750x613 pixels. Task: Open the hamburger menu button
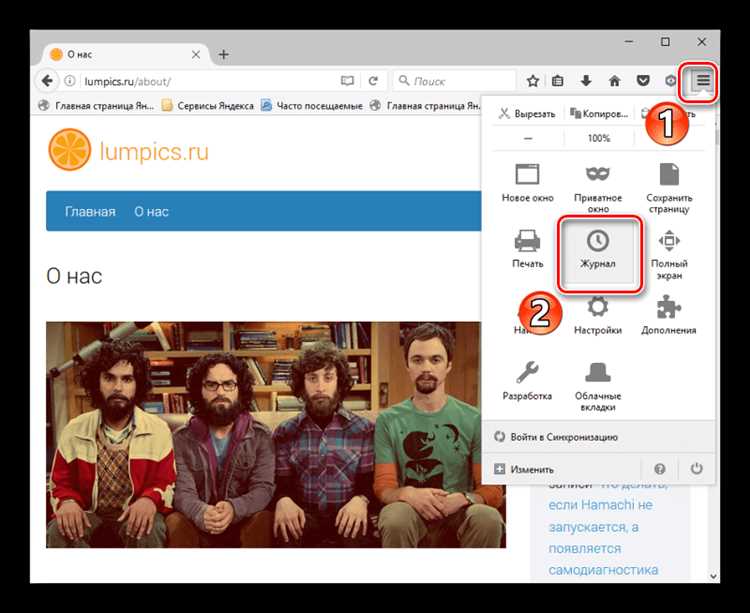(x=702, y=81)
